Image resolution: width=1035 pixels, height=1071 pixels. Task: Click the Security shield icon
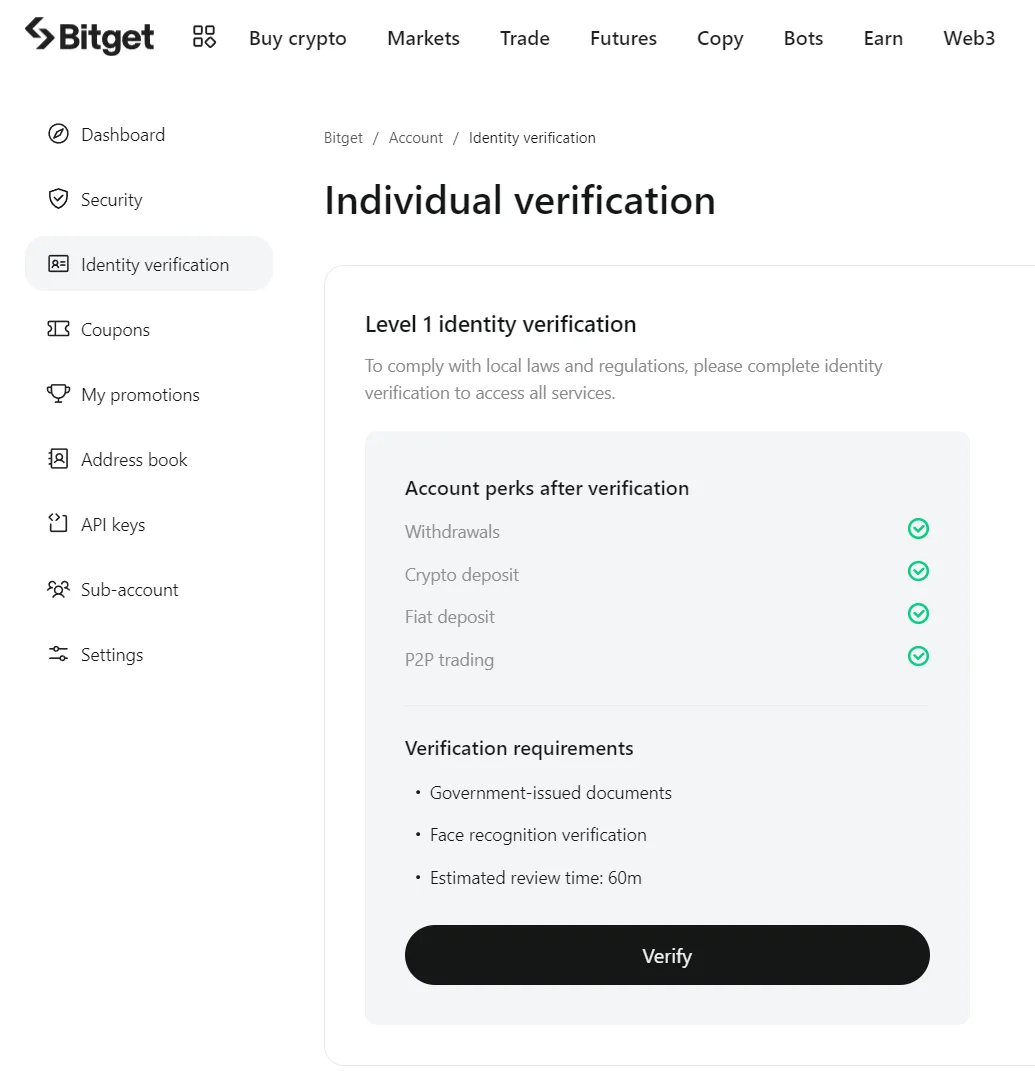(x=58, y=199)
